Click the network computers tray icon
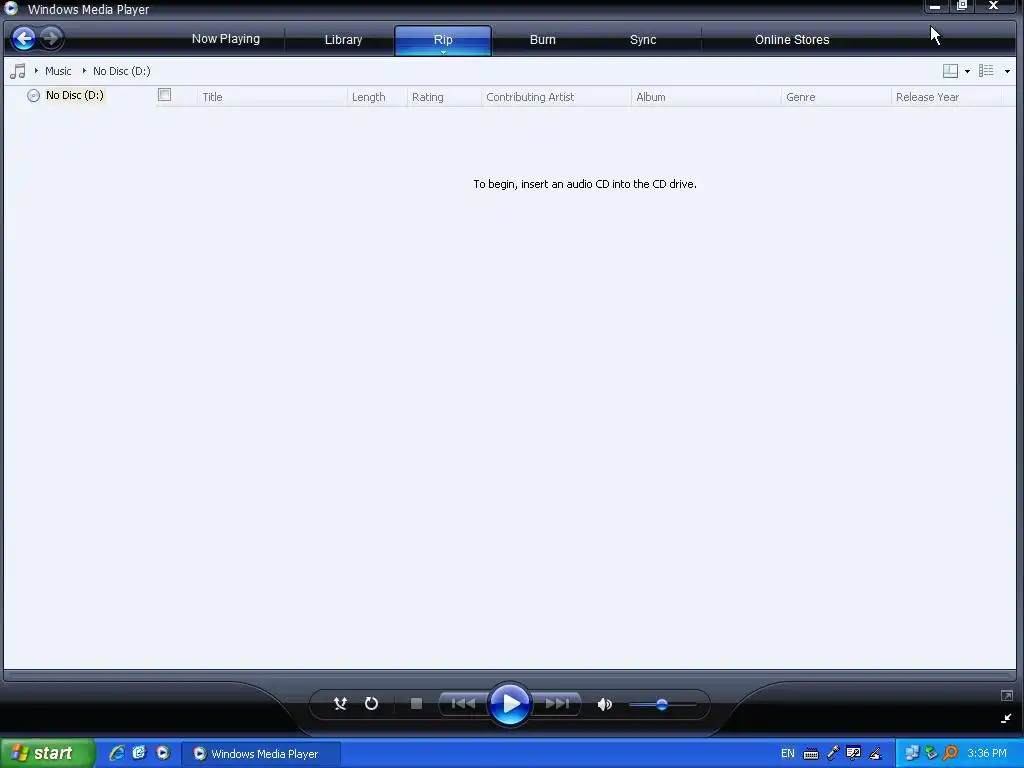The image size is (1024, 768). (x=912, y=754)
